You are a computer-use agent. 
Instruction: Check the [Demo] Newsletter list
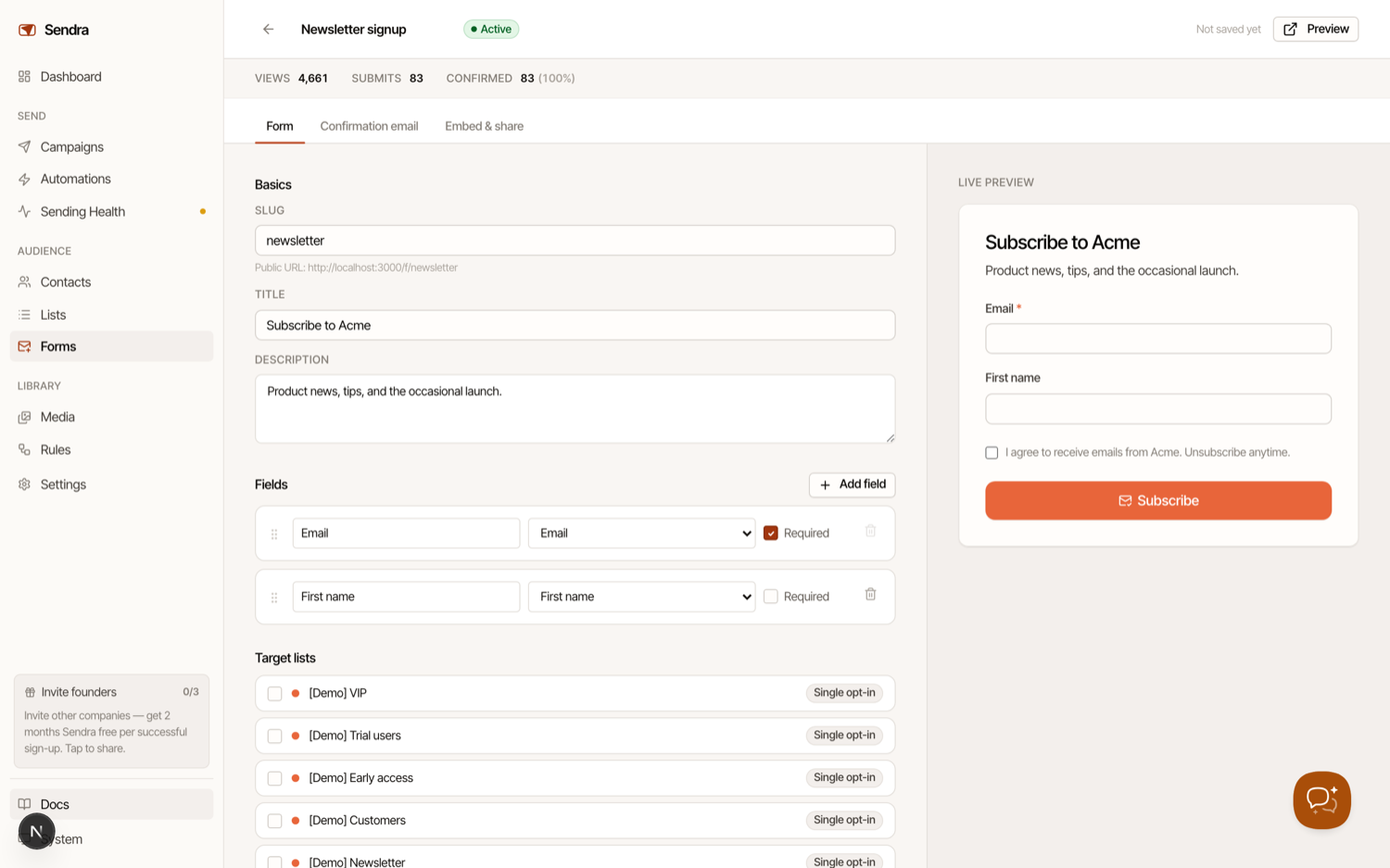[x=274, y=862]
